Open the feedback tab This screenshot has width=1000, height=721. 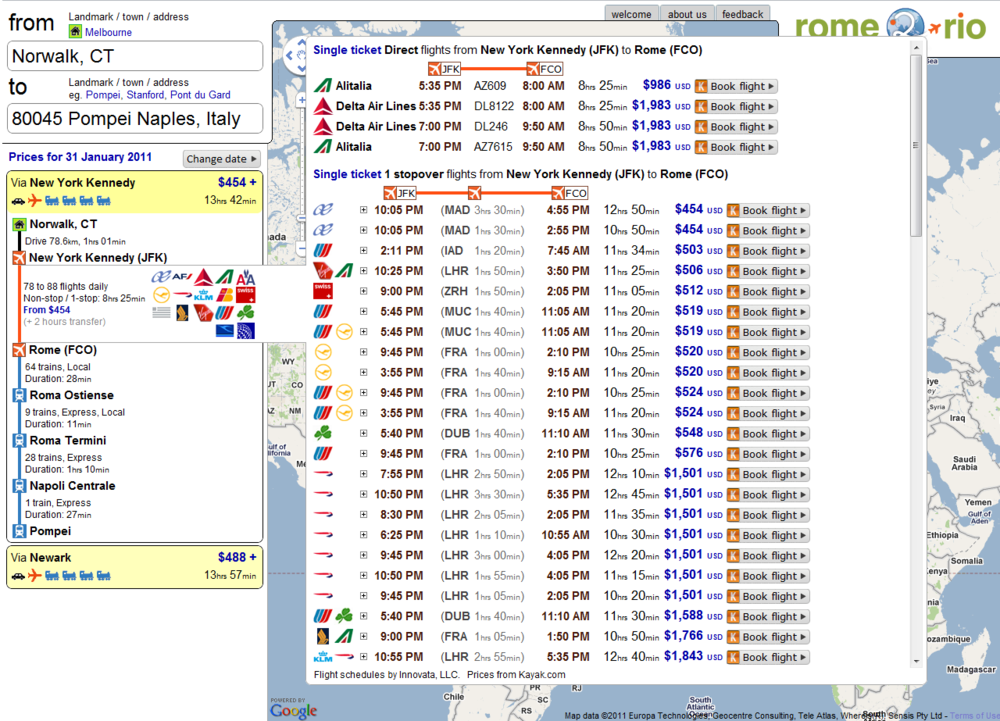pos(742,14)
